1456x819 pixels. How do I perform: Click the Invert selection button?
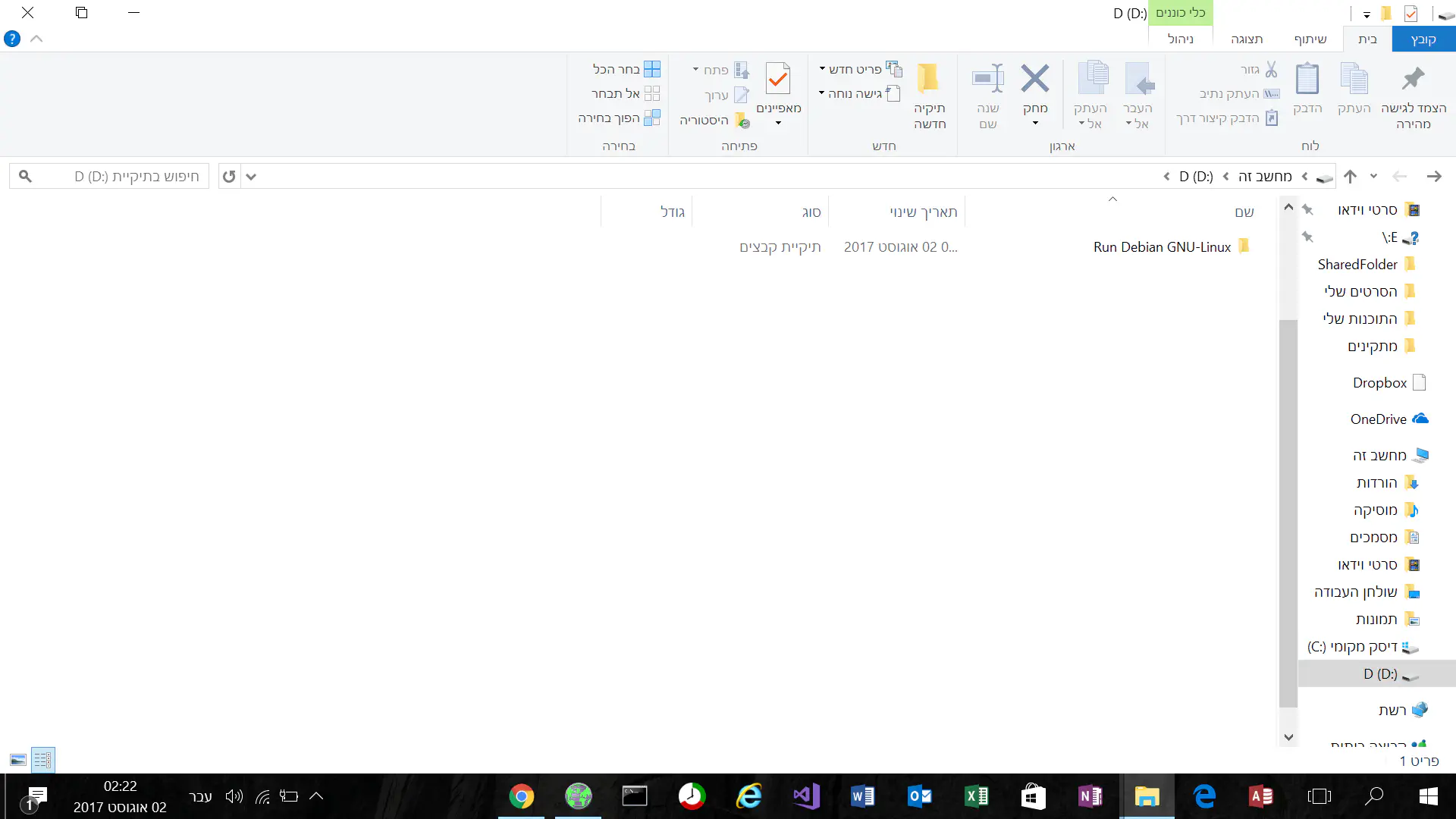click(619, 118)
